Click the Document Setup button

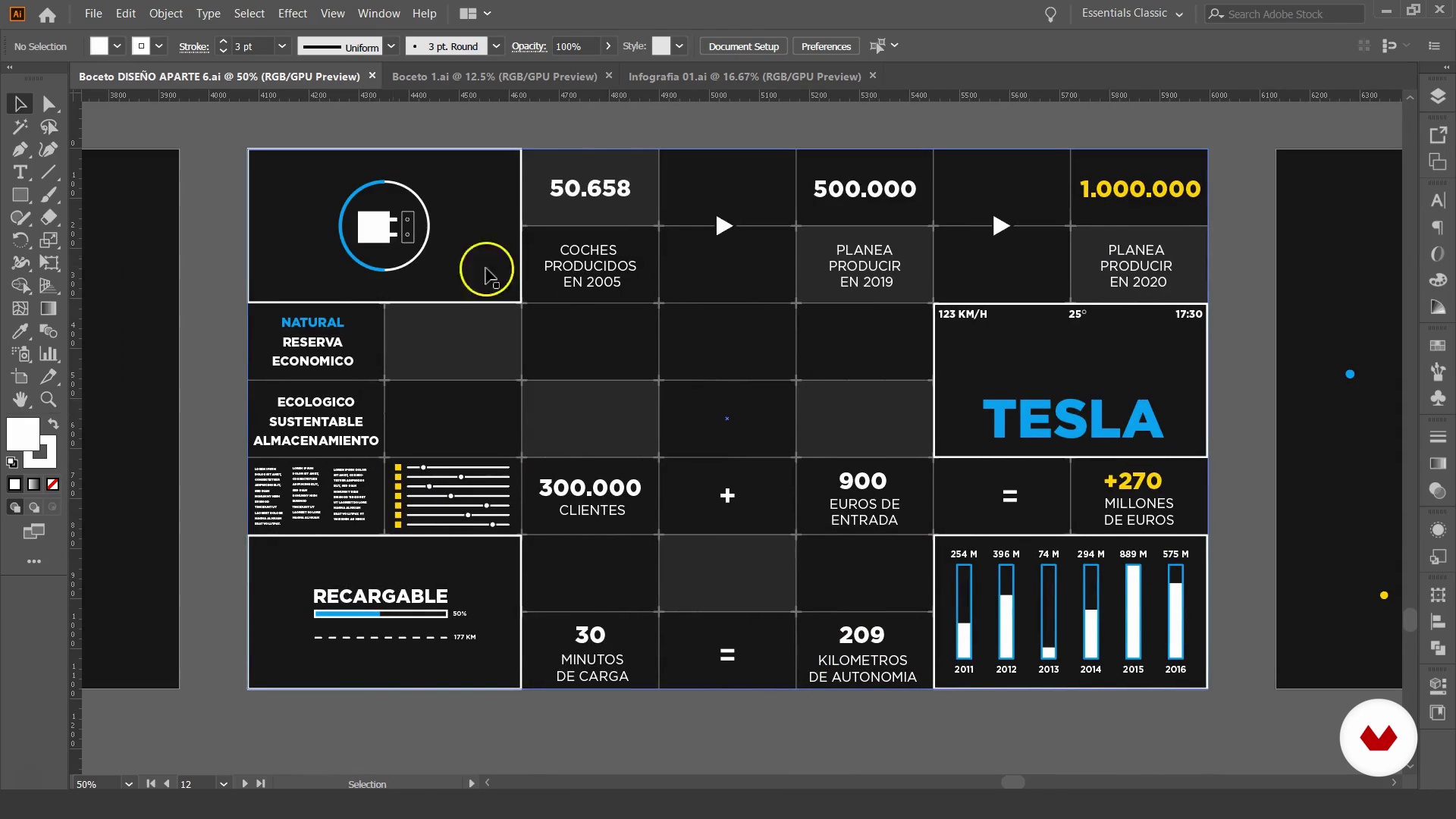744,46
